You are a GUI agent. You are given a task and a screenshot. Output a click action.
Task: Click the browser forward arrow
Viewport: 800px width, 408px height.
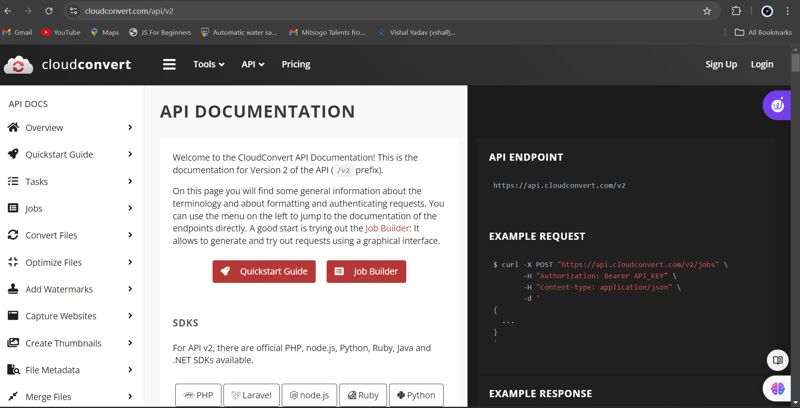point(28,11)
